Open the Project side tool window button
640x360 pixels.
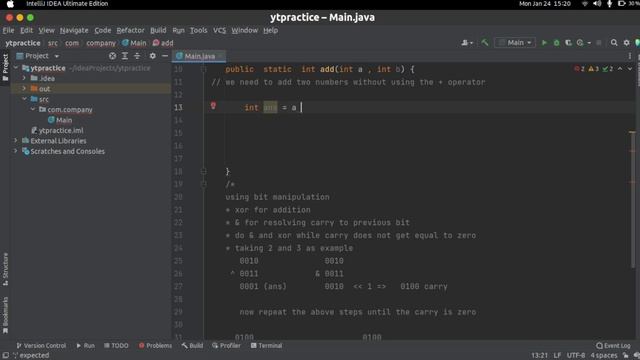click(5, 67)
